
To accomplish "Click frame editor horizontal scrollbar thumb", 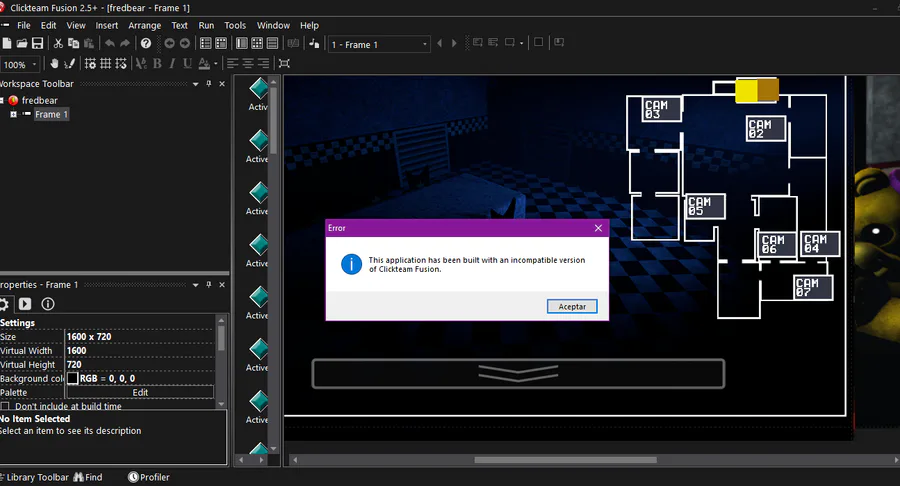I will coord(565,460).
